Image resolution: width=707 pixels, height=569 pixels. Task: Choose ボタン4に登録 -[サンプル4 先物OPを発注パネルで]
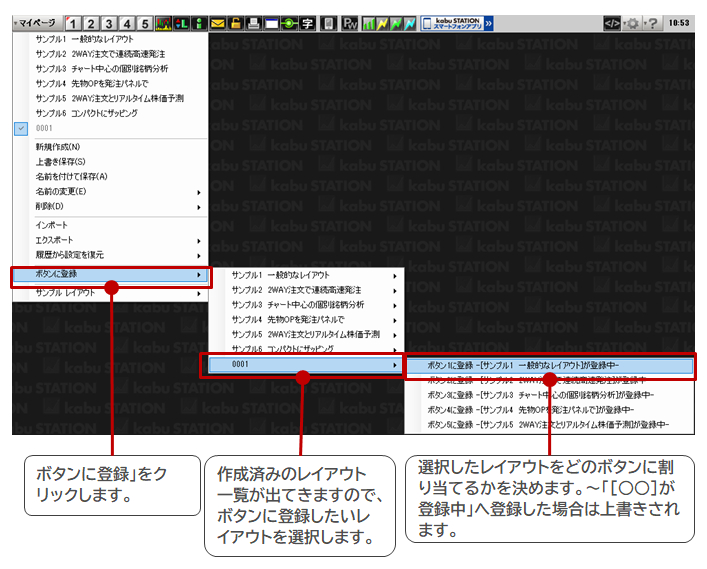coord(550,410)
